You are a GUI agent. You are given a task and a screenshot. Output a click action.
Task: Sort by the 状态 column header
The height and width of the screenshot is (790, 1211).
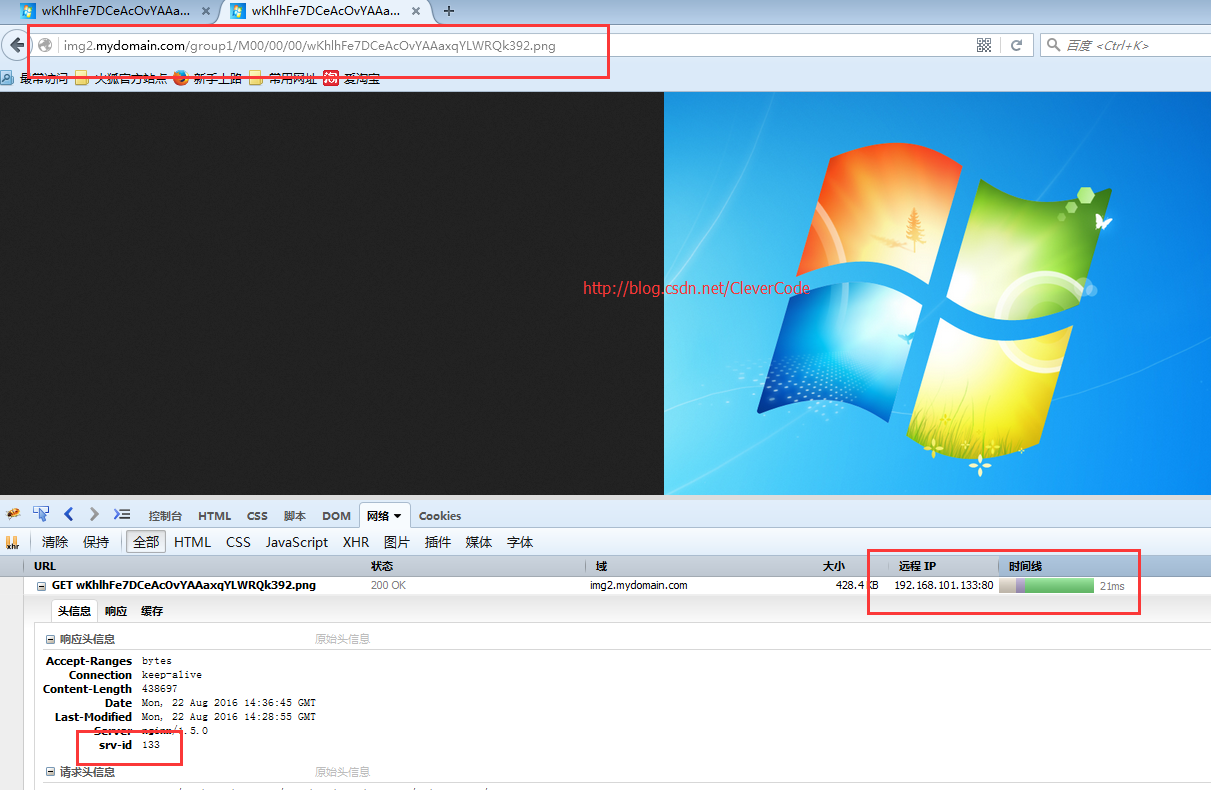pyautogui.click(x=477, y=566)
